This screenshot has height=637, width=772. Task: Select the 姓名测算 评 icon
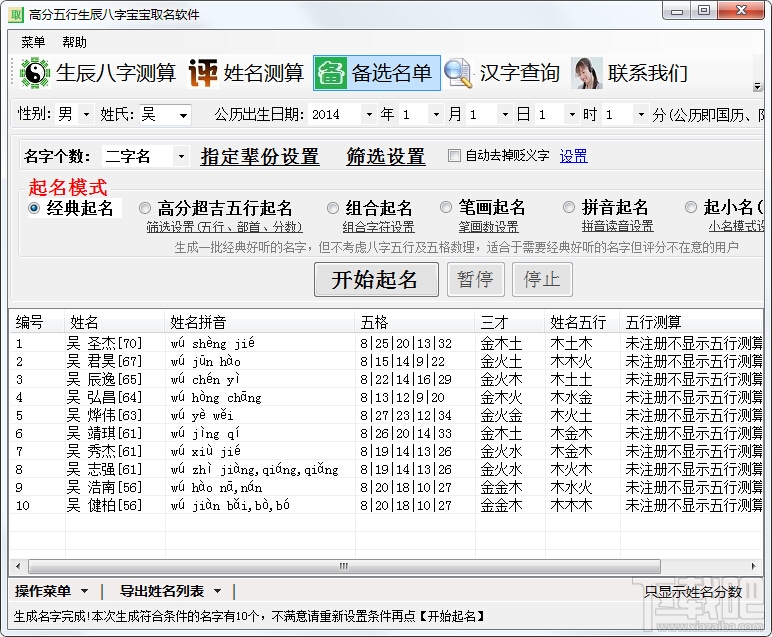click(203, 73)
